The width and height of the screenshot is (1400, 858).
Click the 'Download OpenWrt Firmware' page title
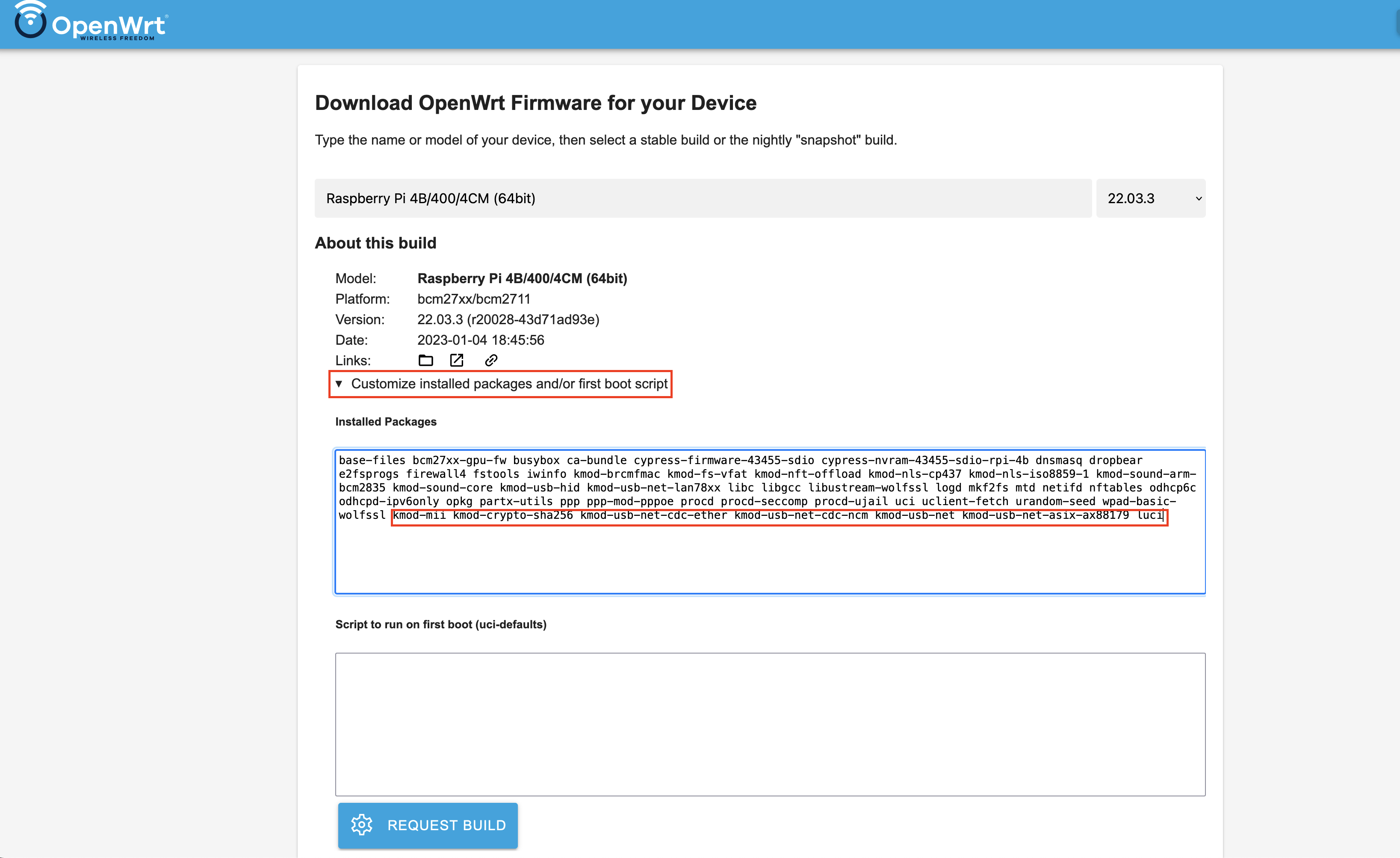point(535,103)
